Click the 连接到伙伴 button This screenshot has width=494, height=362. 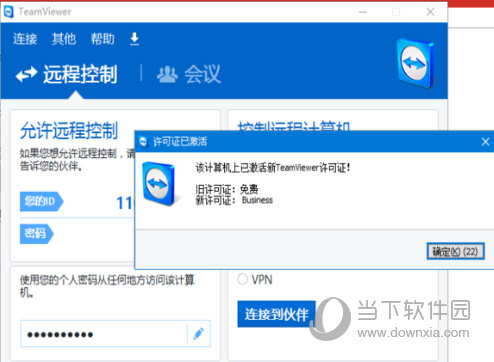coord(276,314)
